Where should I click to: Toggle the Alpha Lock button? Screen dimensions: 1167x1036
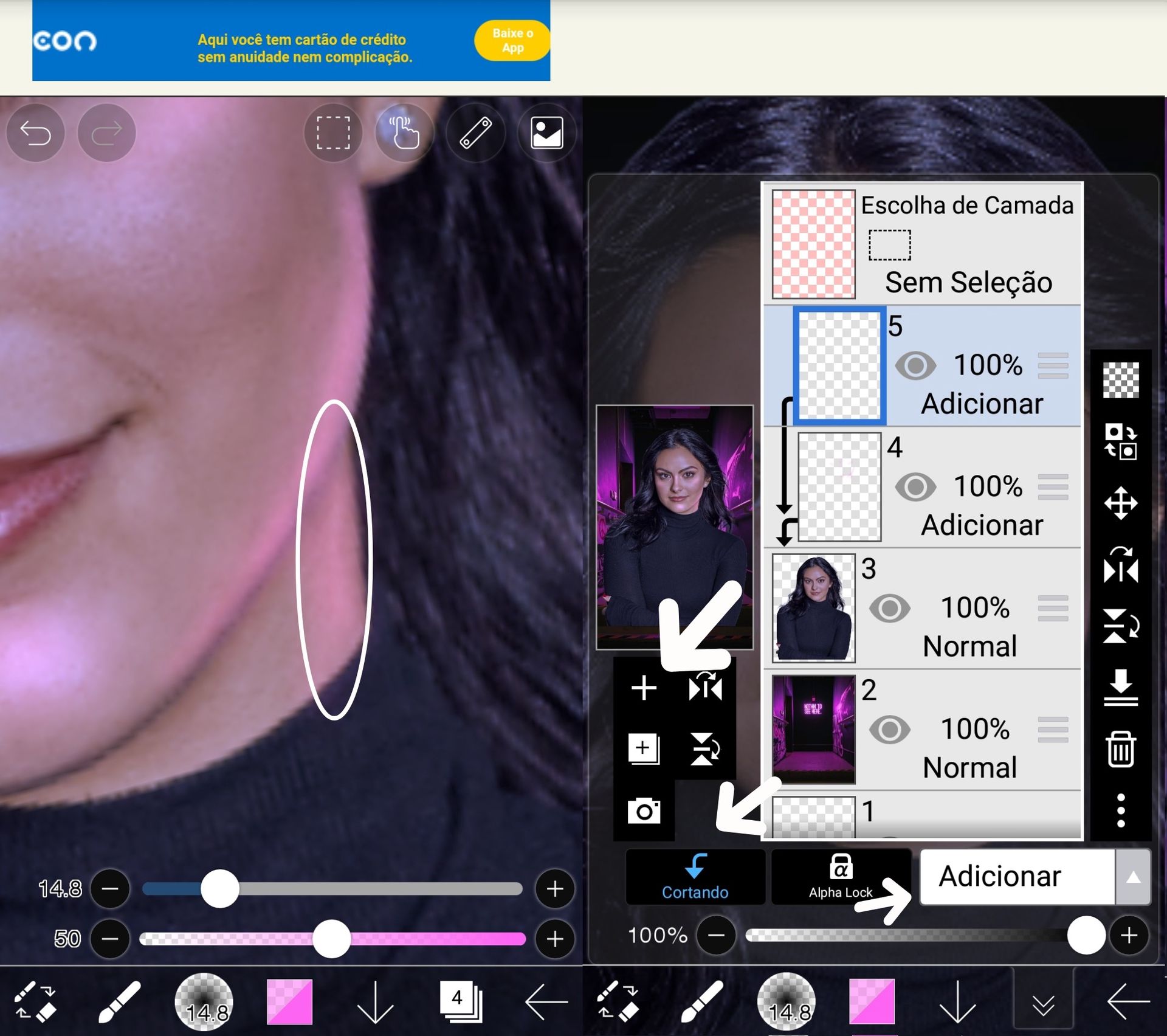pyautogui.click(x=841, y=877)
